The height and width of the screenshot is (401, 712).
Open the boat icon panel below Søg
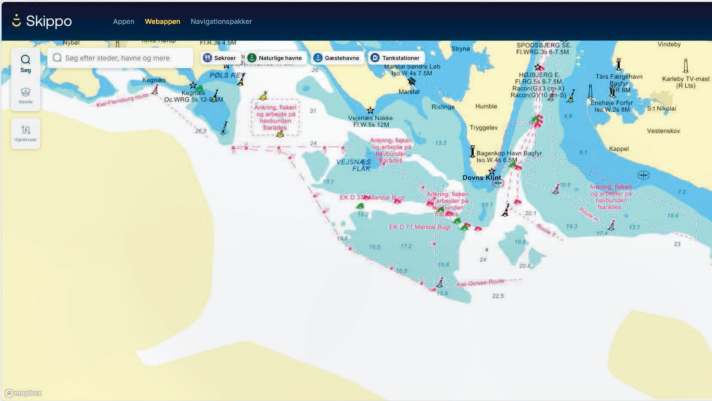click(x=25, y=95)
